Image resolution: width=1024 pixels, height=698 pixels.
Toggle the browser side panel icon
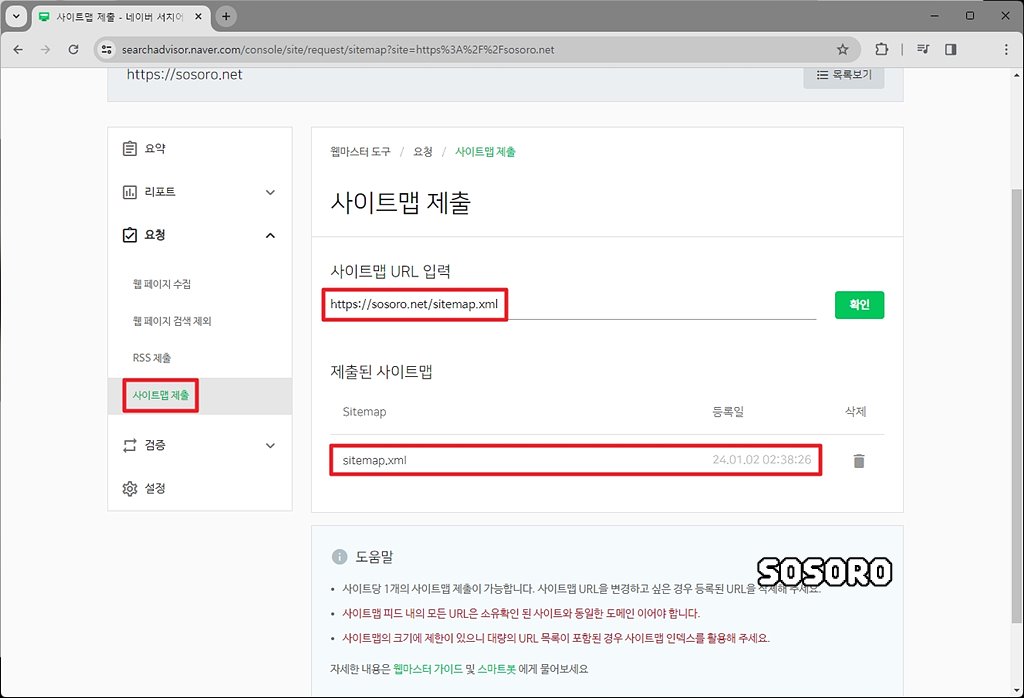(x=951, y=49)
